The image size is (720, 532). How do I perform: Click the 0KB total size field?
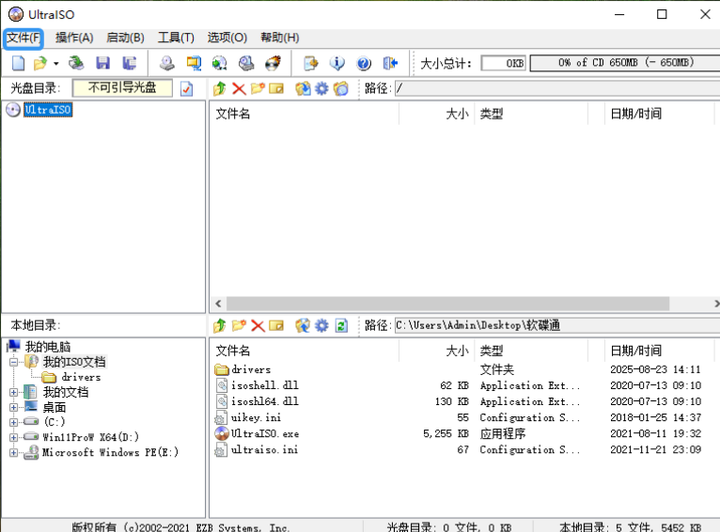(503, 63)
